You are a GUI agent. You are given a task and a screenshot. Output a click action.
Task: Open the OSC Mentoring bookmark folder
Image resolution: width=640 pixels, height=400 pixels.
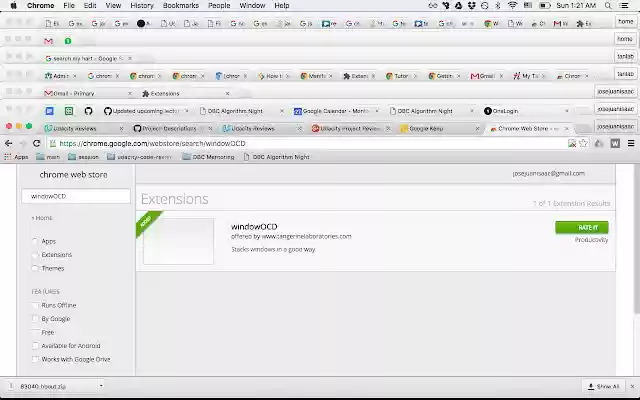(208, 157)
